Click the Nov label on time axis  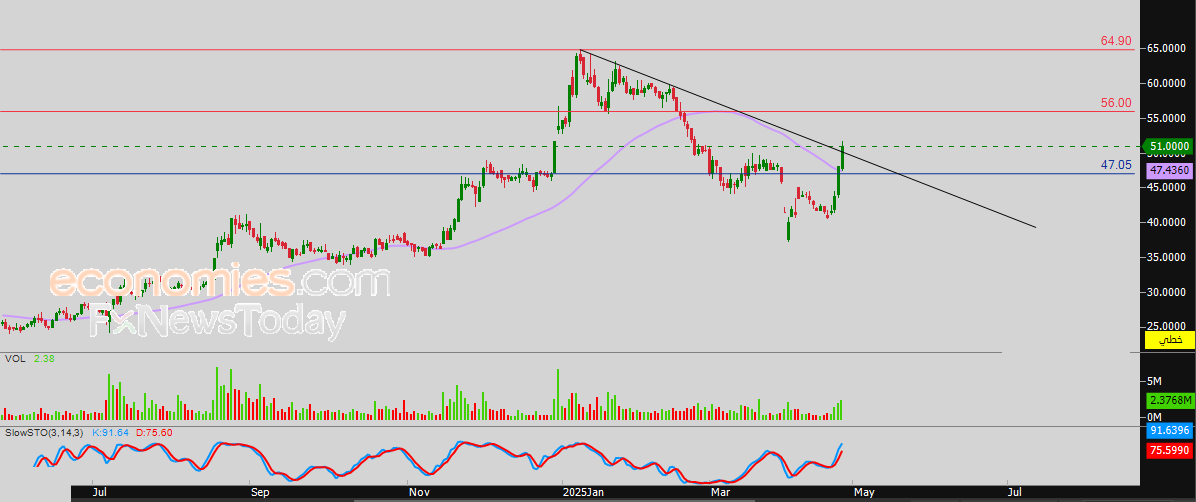[x=417, y=493]
